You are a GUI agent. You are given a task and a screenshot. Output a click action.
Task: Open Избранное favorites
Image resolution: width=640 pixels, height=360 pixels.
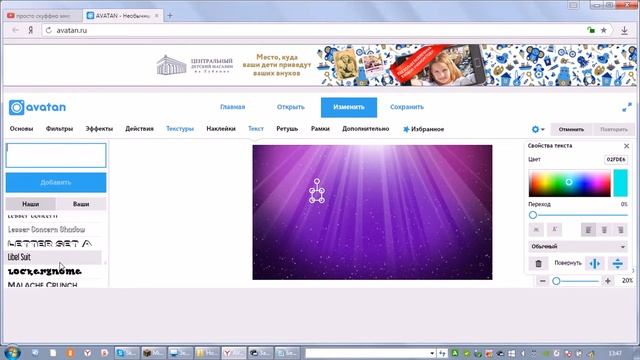coord(423,129)
